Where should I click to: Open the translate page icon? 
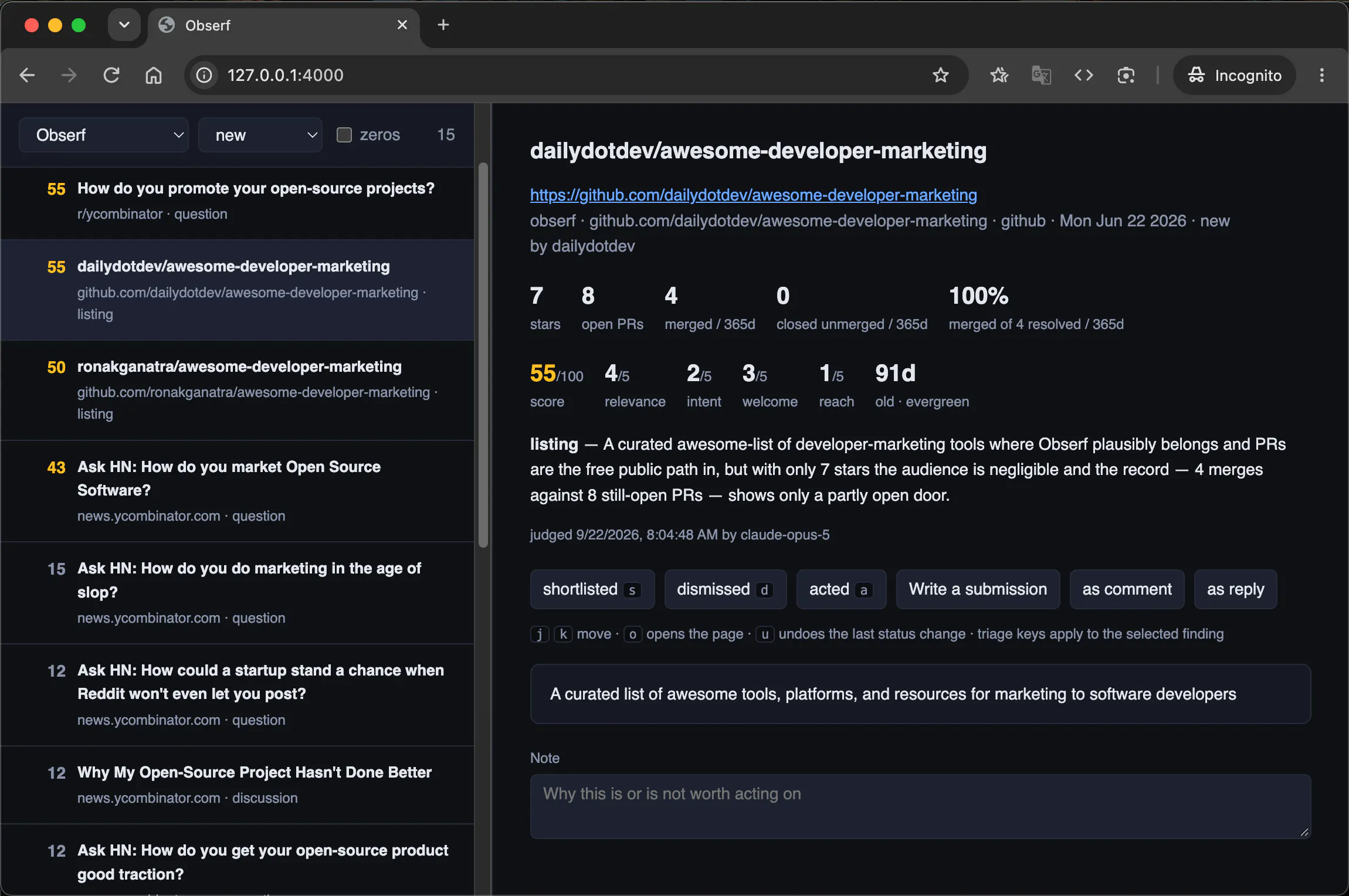tap(1042, 75)
